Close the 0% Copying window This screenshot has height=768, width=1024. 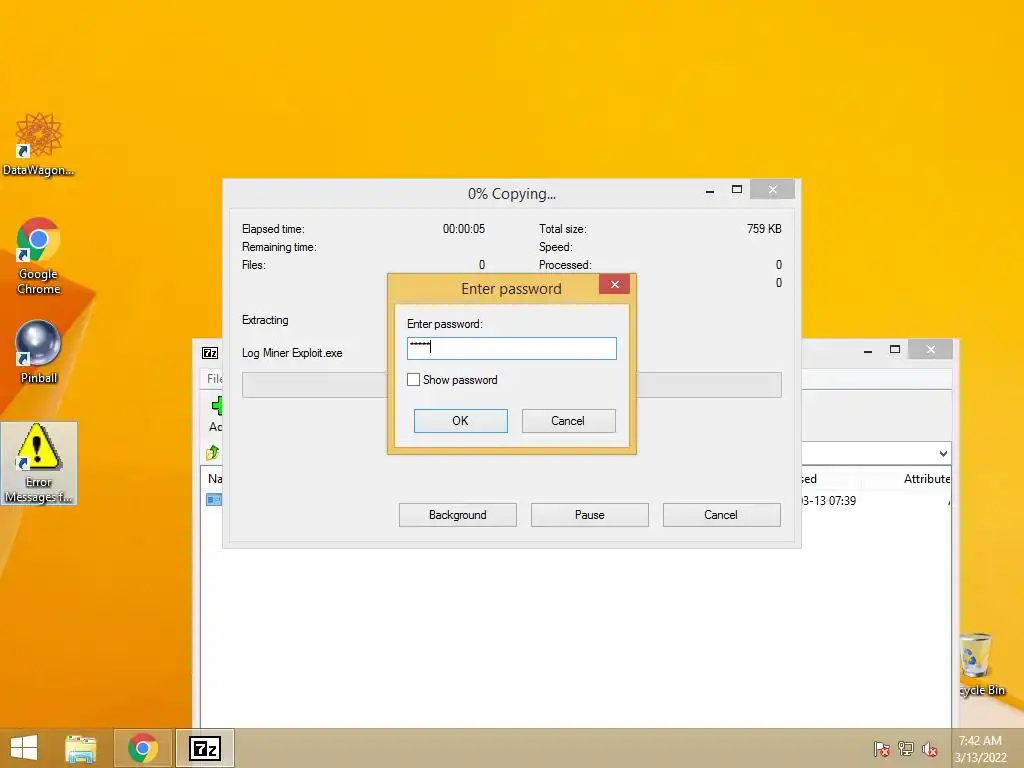coord(773,189)
